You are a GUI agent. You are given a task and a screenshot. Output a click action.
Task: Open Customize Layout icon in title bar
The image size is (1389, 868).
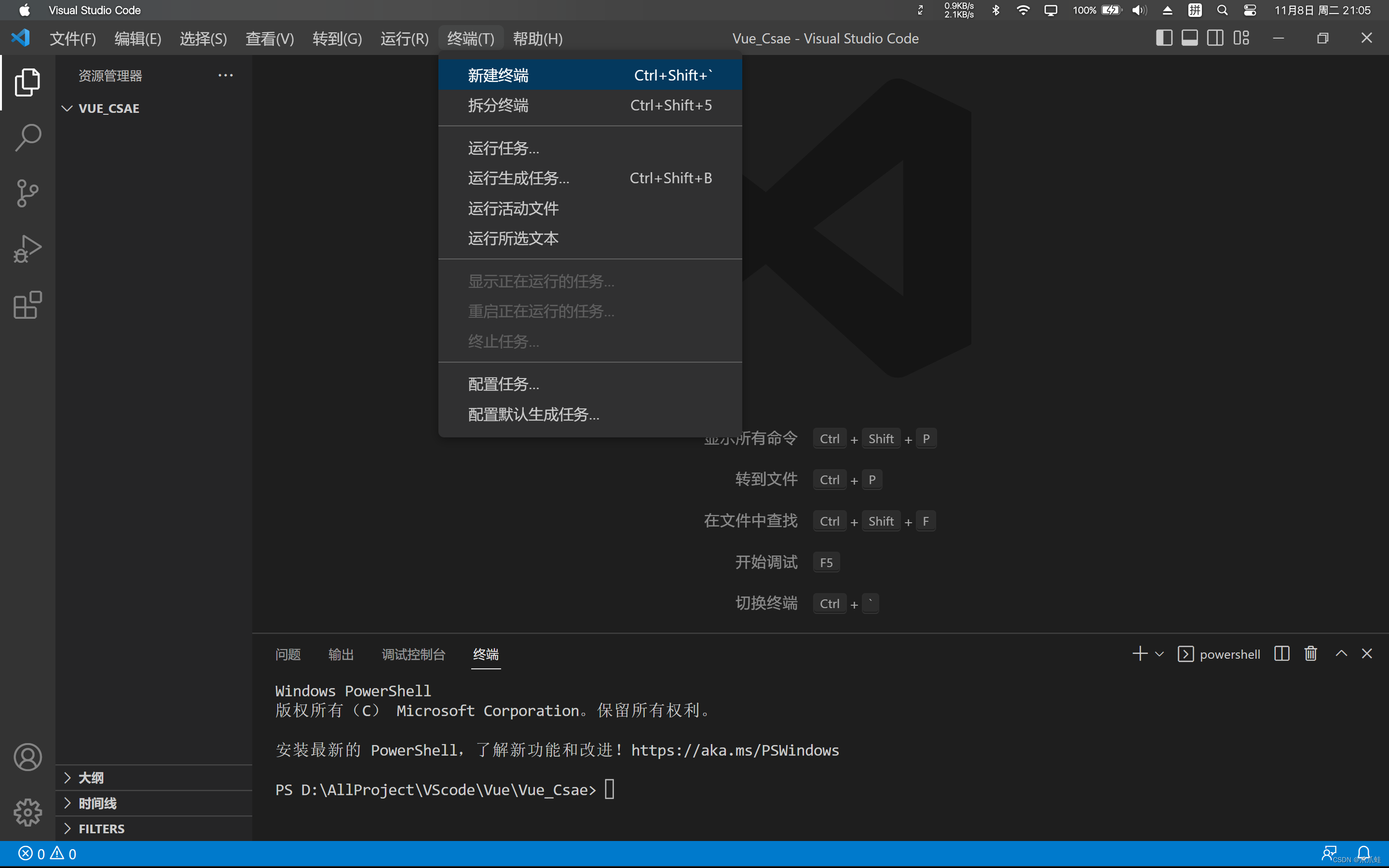(x=1241, y=38)
